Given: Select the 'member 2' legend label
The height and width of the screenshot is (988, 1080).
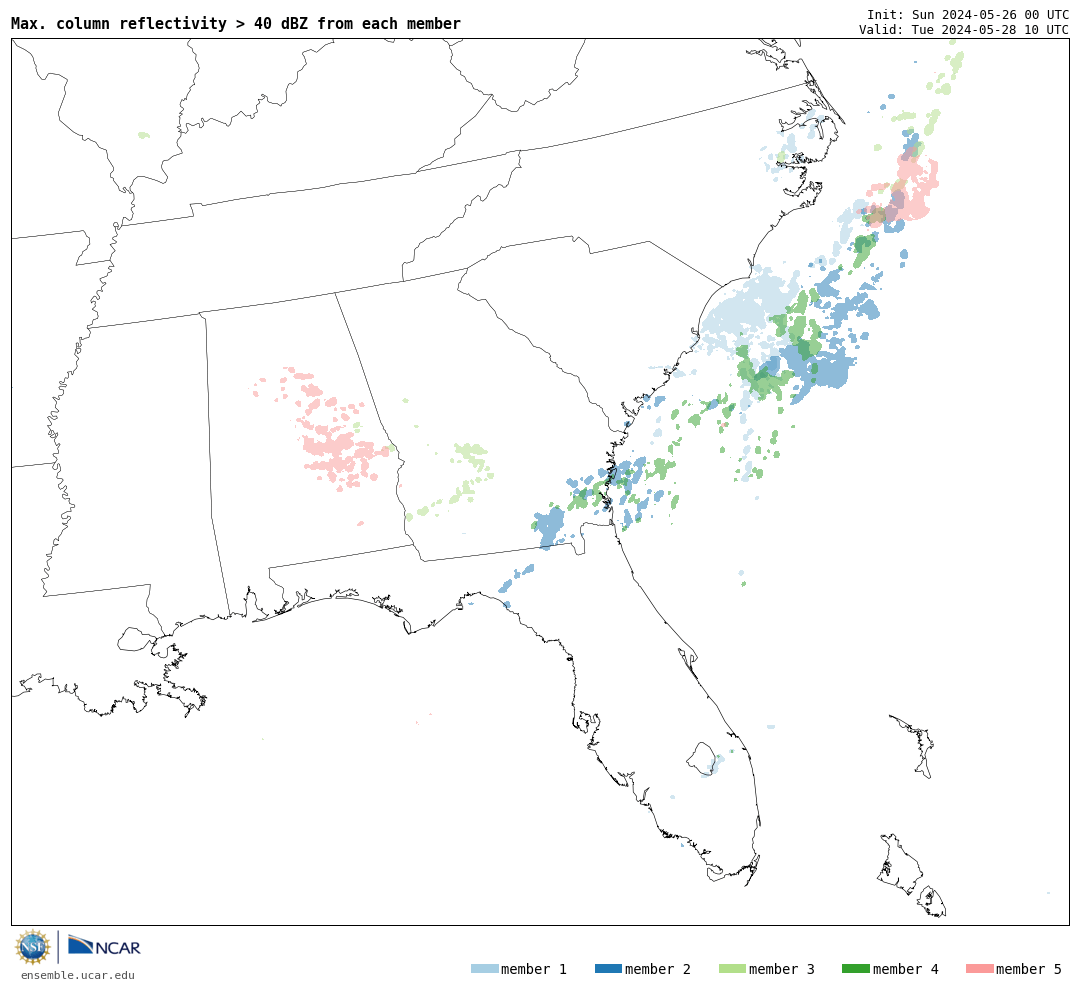Looking at the screenshot, I should (658, 969).
